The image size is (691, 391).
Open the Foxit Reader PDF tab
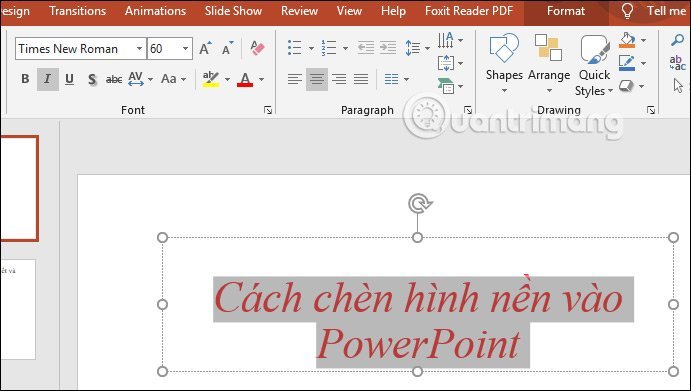(469, 11)
